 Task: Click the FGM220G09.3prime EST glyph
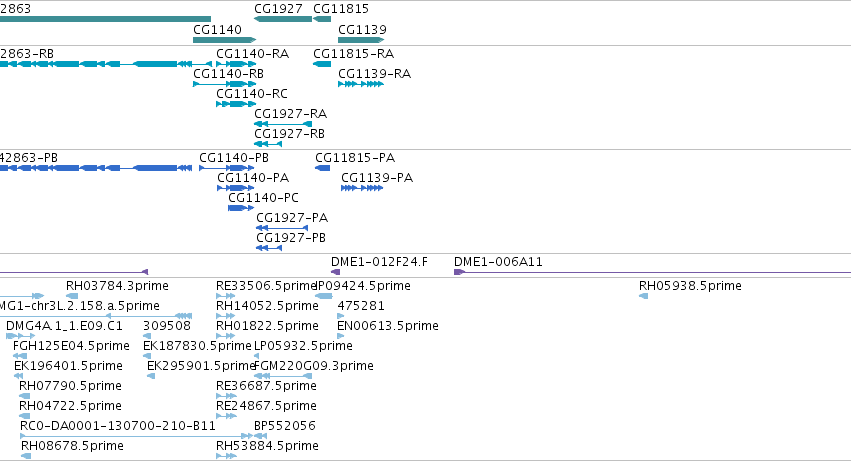[283, 376]
